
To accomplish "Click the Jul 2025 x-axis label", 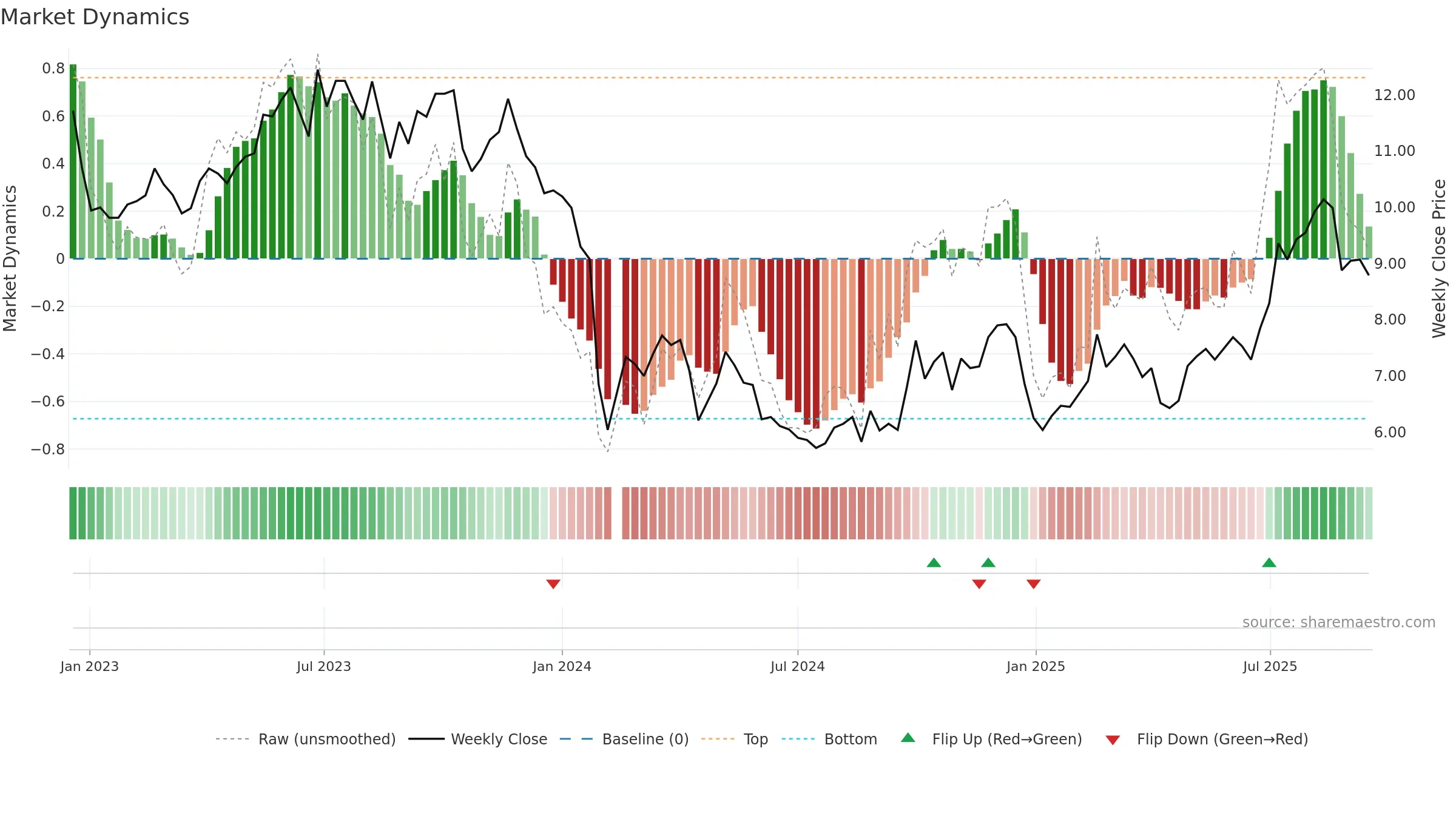I will coord(1270,666).
